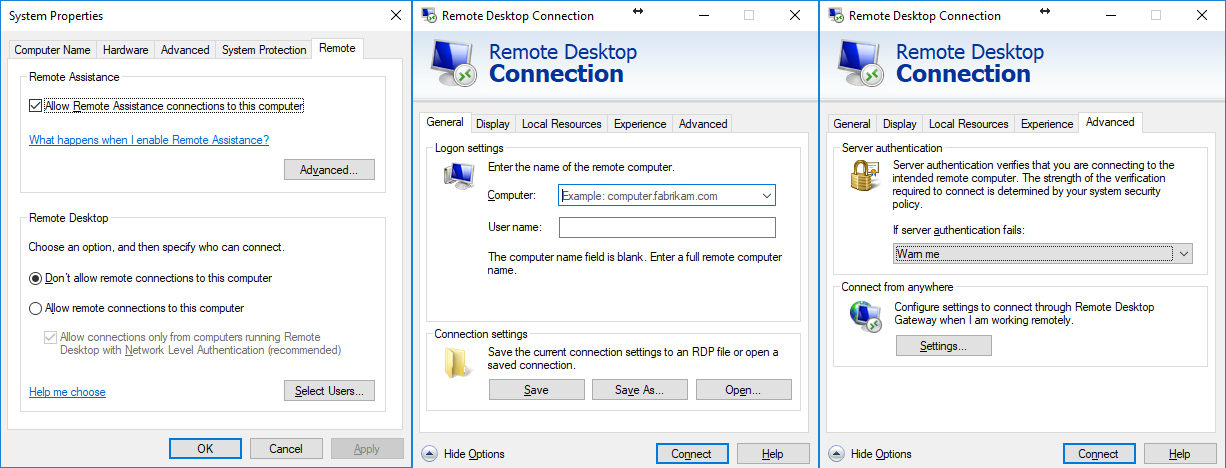Open the System Protection tab

click(x=264, y=50)
